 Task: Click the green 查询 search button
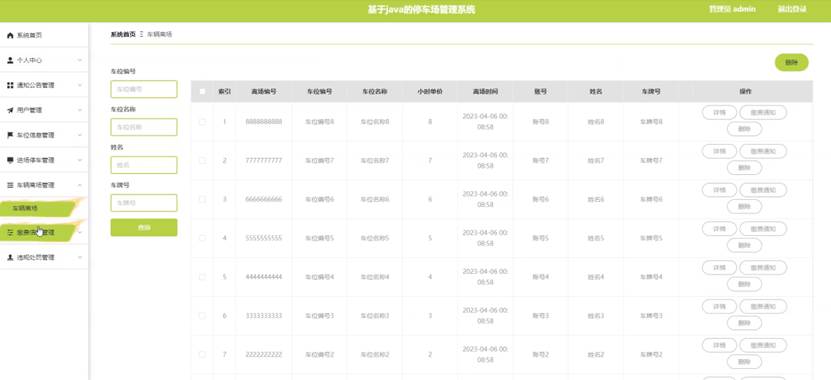click(x=144, y=227)
